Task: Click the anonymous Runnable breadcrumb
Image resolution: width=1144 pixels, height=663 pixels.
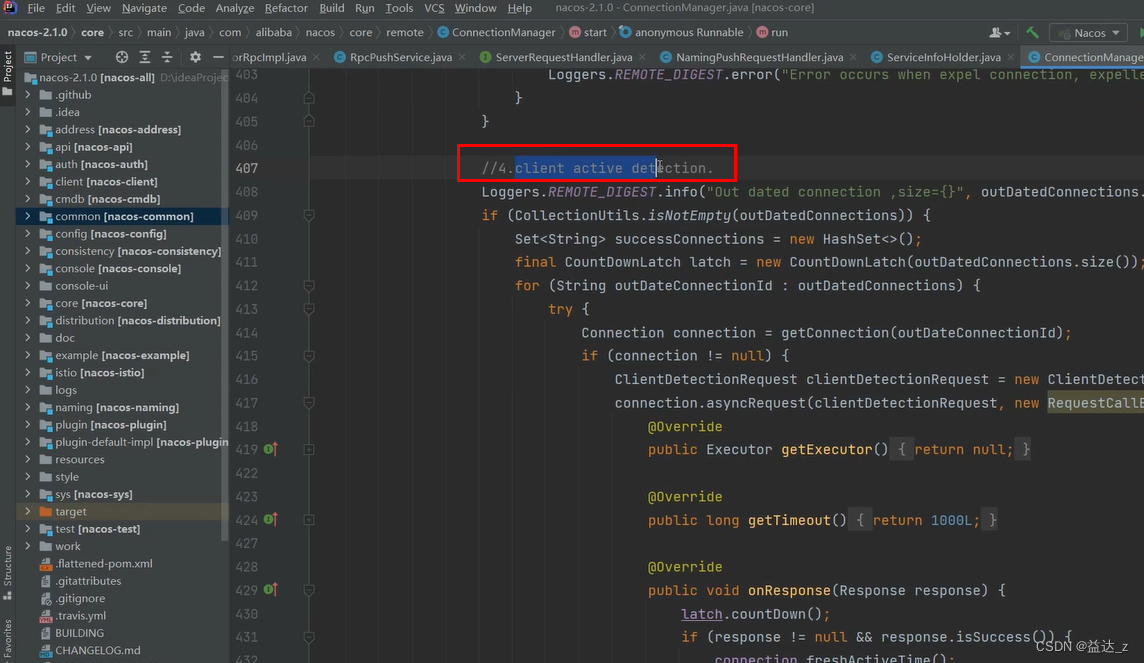Action: [681, 33]
